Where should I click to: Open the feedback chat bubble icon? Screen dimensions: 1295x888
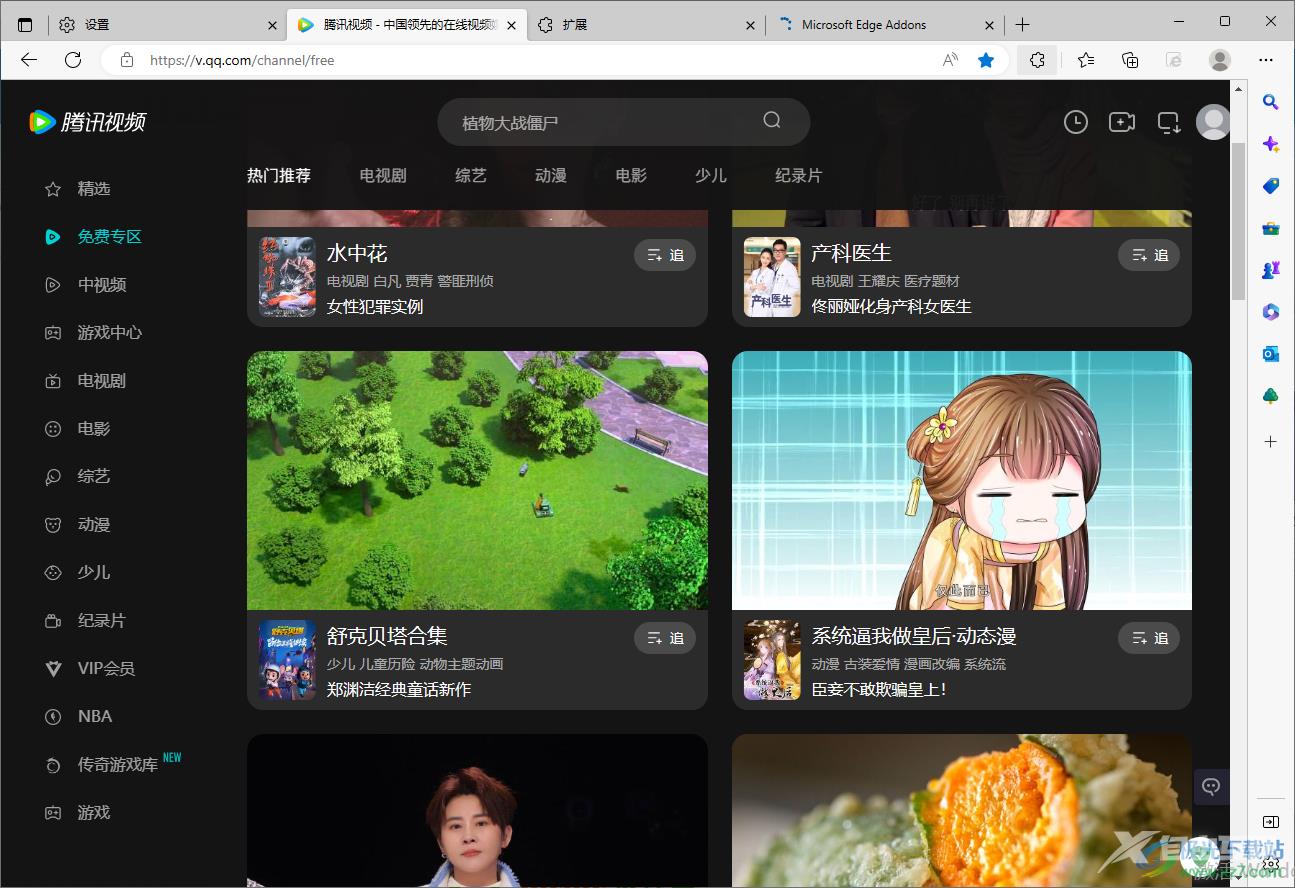(1211, 787)
